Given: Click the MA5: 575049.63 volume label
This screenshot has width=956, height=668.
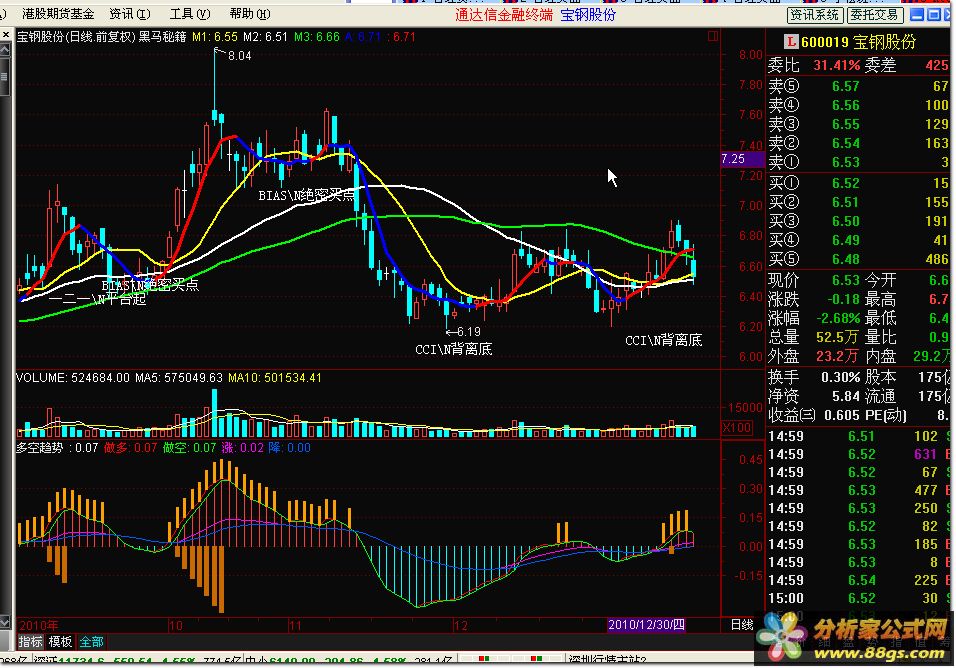Looking at the screenshot, I should [179, 378].
